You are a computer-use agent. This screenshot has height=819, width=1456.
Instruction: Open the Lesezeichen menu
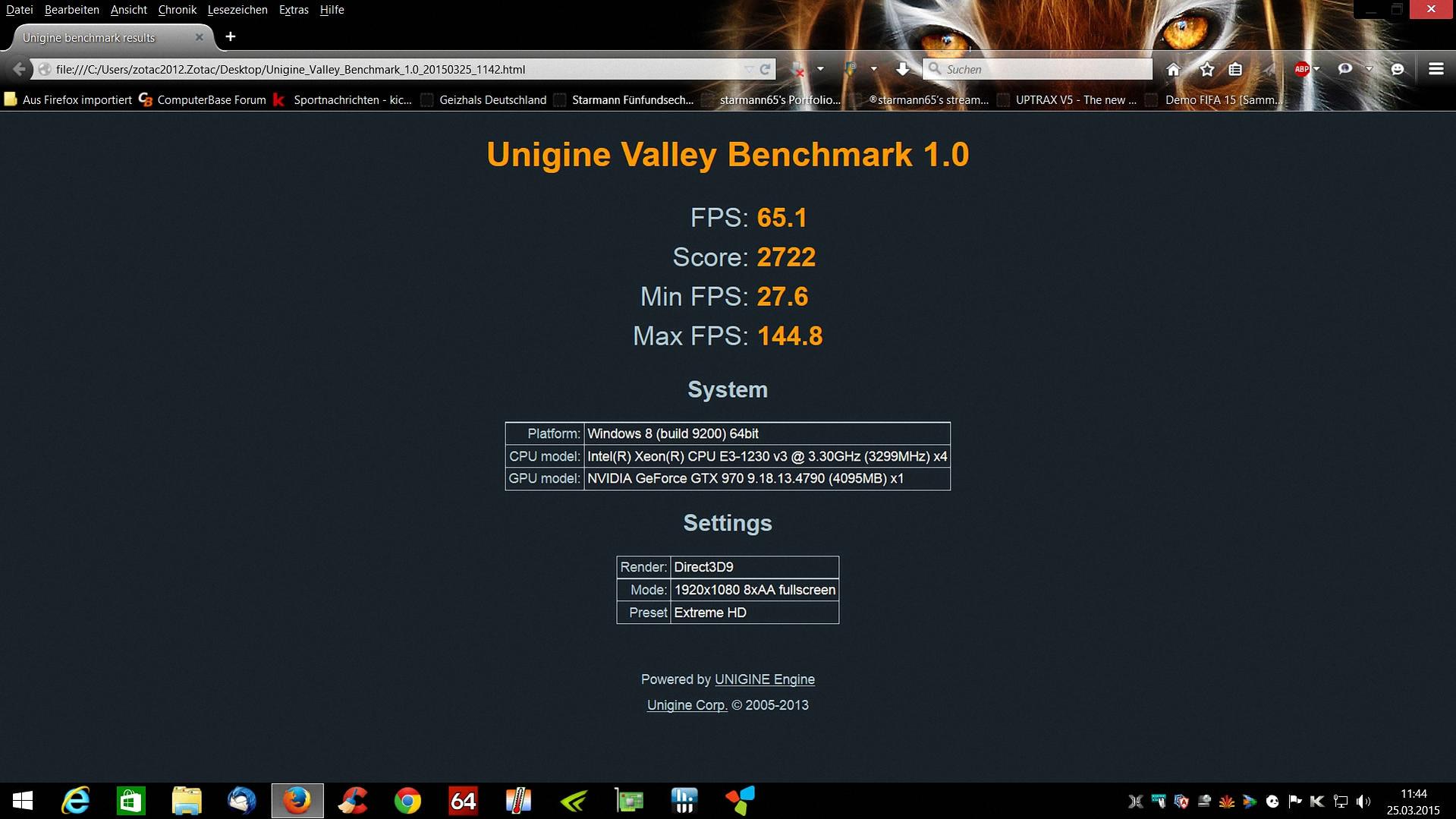tap(237, 10)
